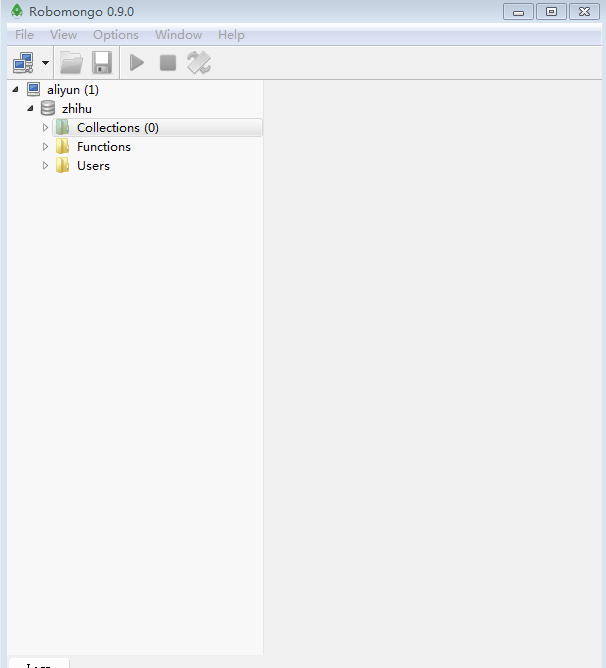Maximize the Robomongo window
The image size is (606, 668).
[x=551, y=12]
